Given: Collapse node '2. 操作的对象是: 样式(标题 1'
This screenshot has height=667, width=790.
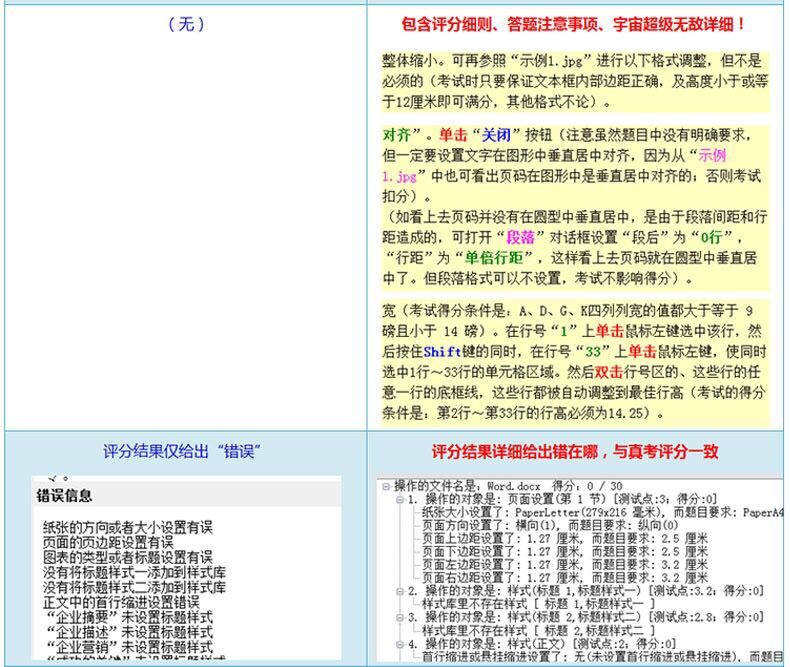Looking at the screenshot, I should [400, 591].
